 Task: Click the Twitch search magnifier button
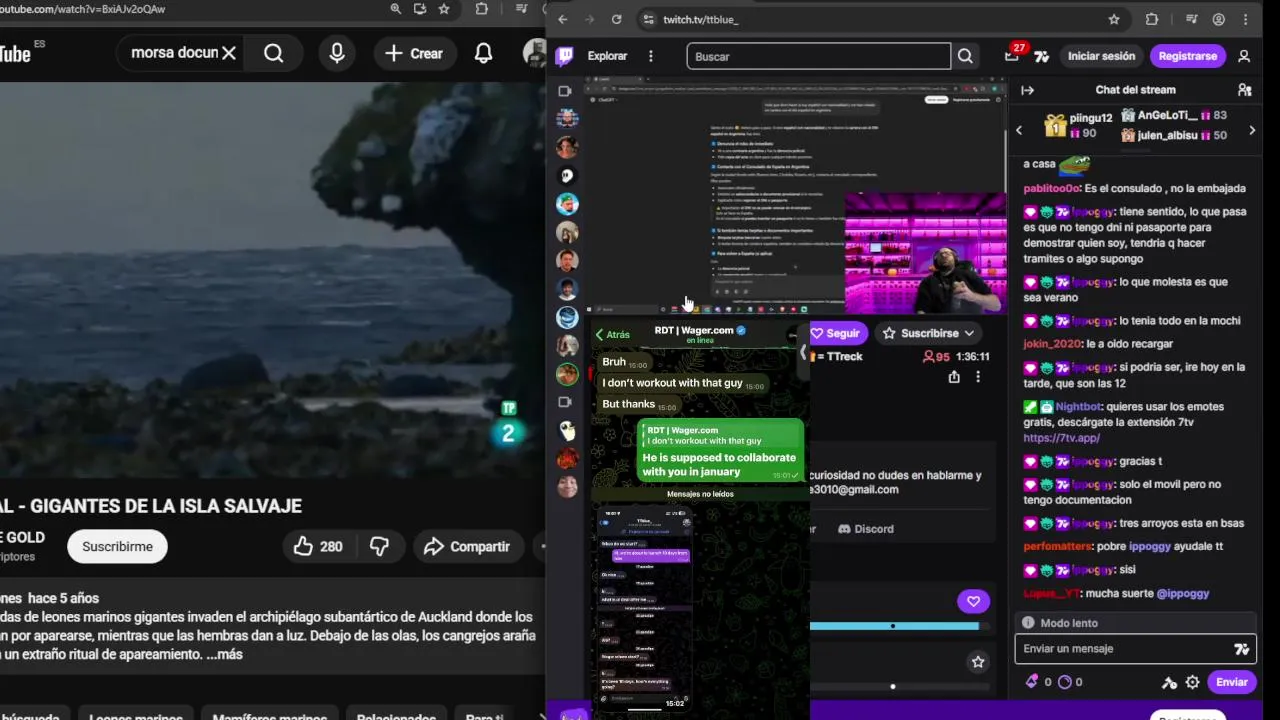pos(965,56)
